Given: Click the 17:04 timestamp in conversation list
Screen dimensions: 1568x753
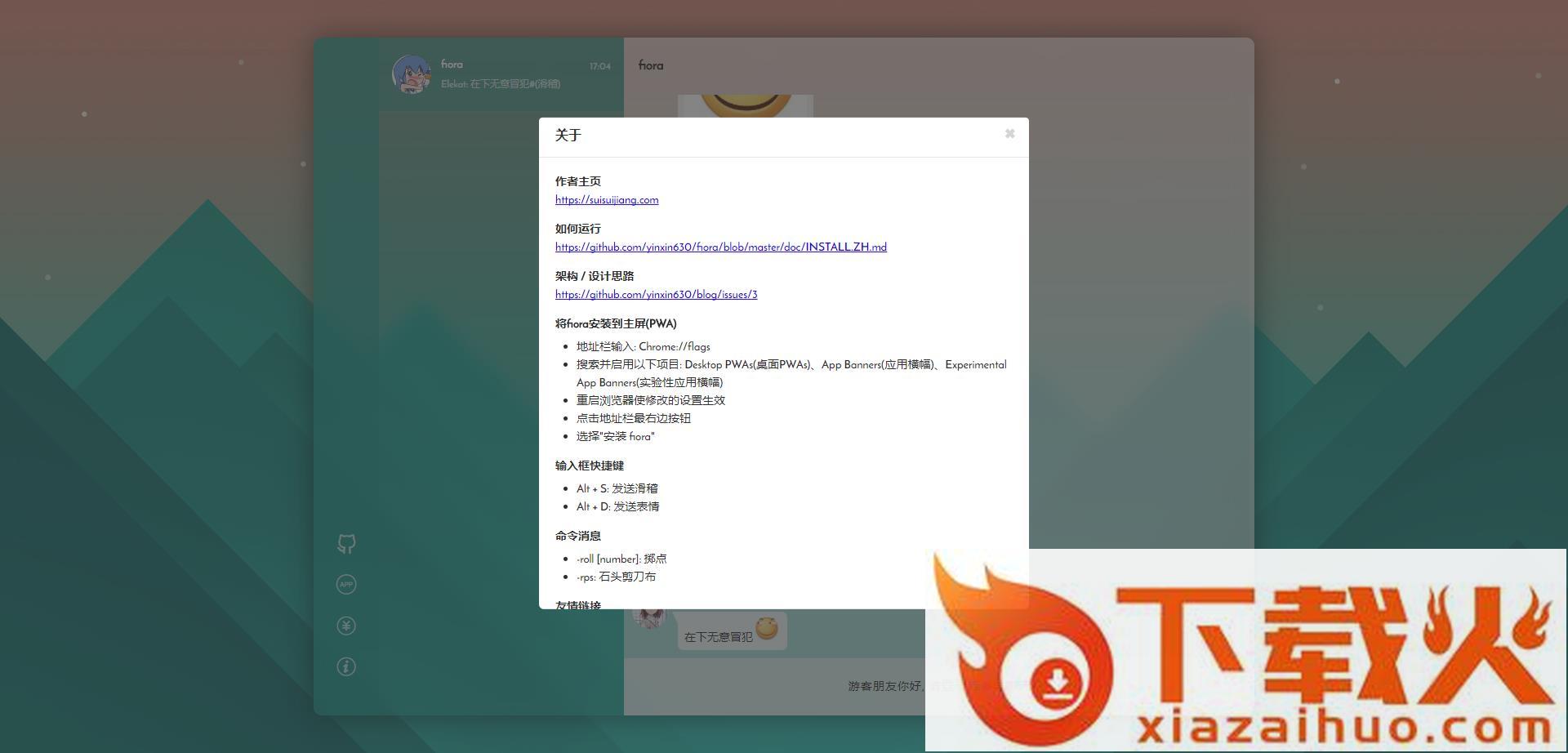Looking at the screenshot, I should point(600,66).
